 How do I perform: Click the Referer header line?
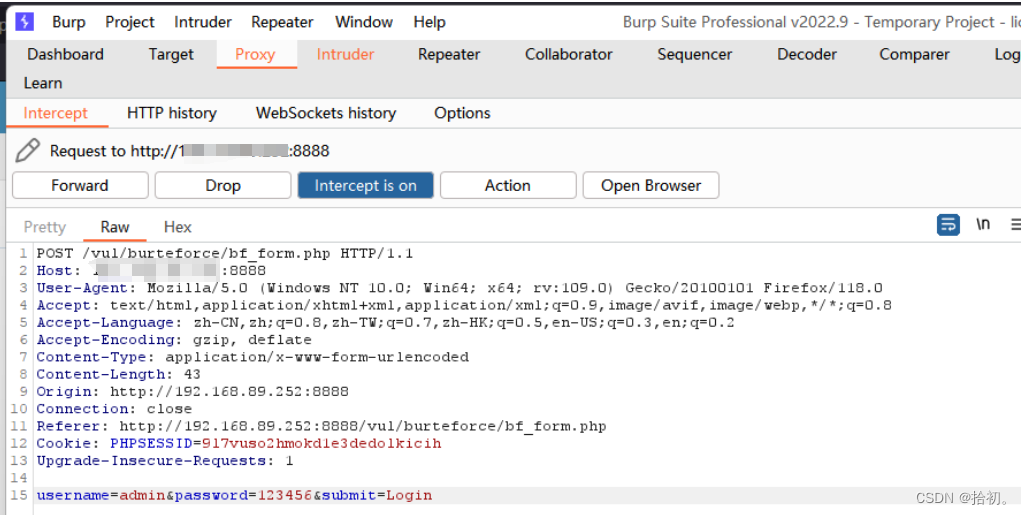[x=321, y=426]
